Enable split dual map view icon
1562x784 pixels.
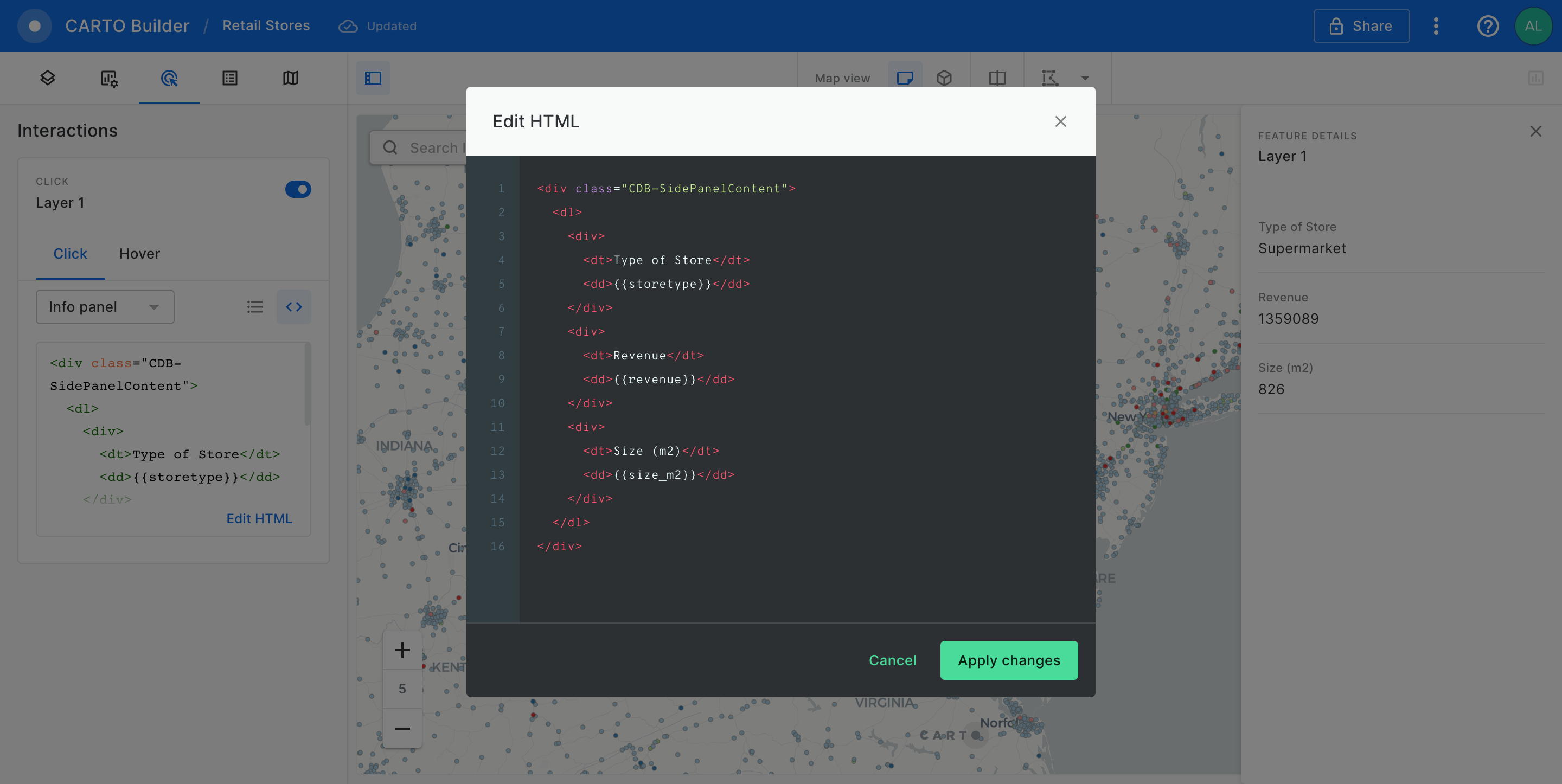pyautogui.click(x=997, y=78)
